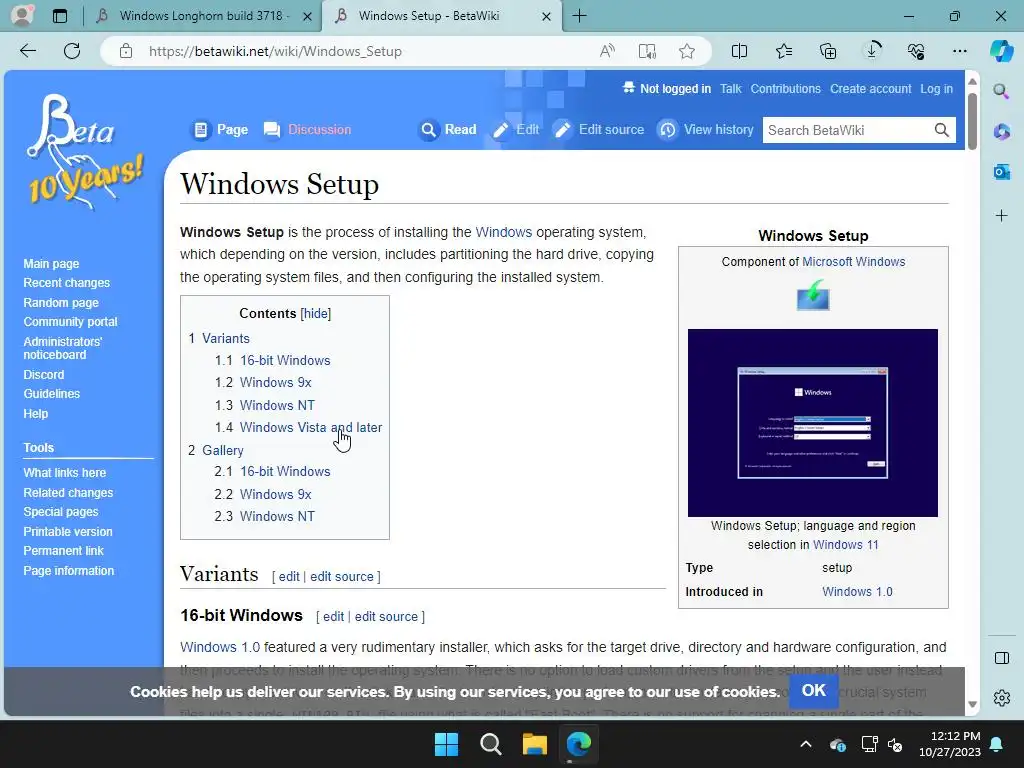Toggle the sidebar visibility icon
This screenshot has width=1024, height=768.
pyautogui.click(x=1002, y=658)
